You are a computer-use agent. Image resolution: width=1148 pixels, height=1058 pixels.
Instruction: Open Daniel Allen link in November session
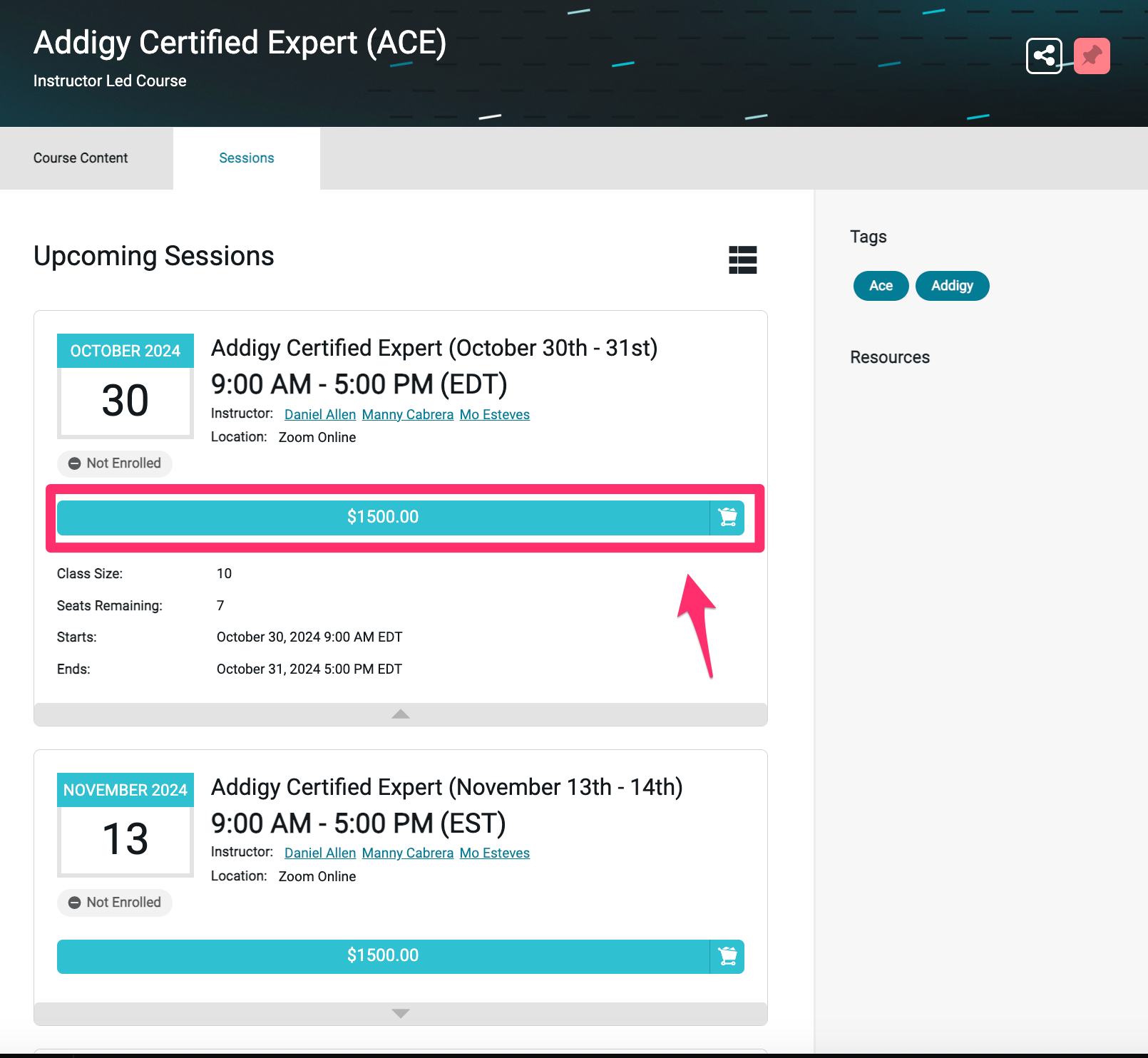[319, 853]
